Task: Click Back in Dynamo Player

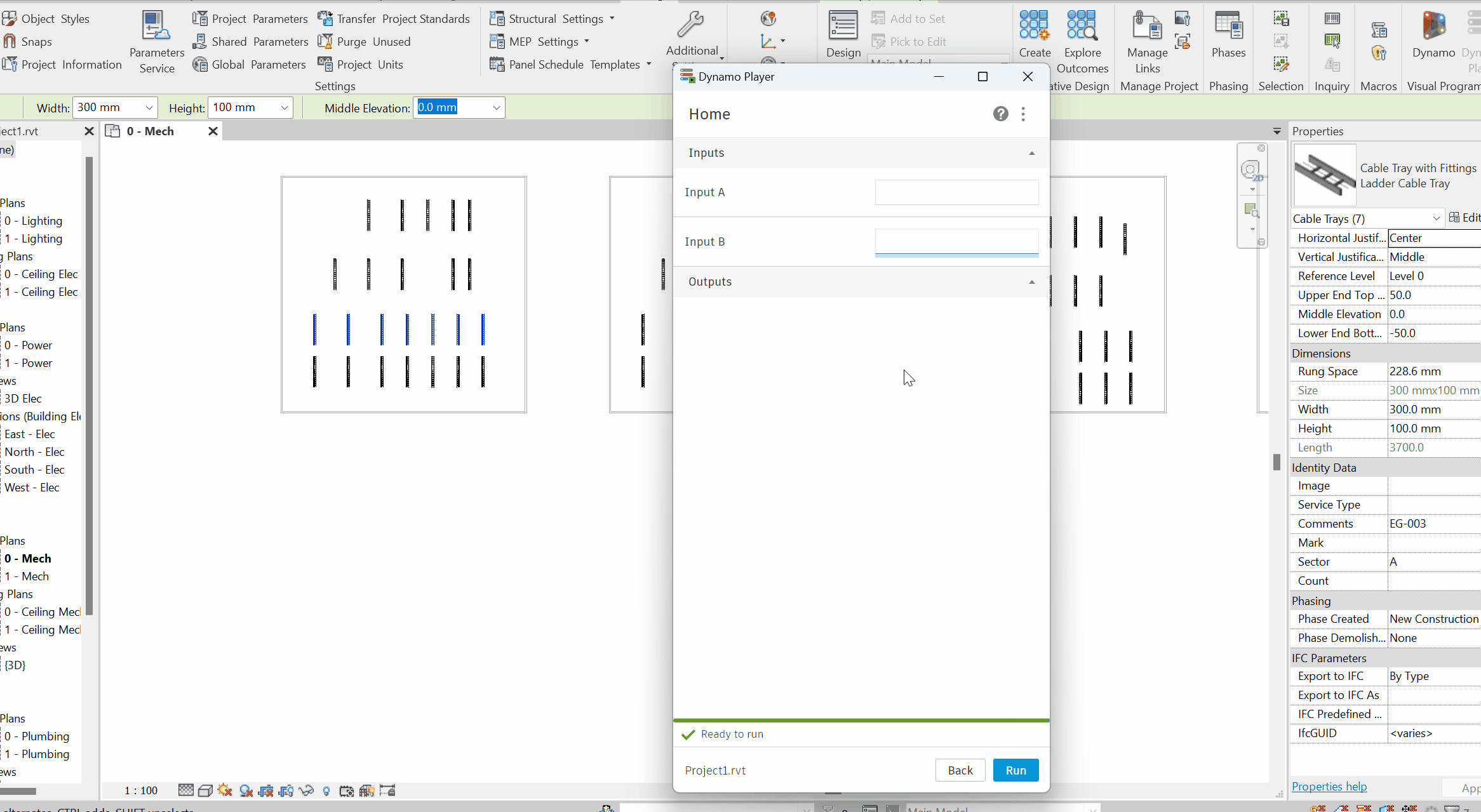Action: [x=960, y=770]
